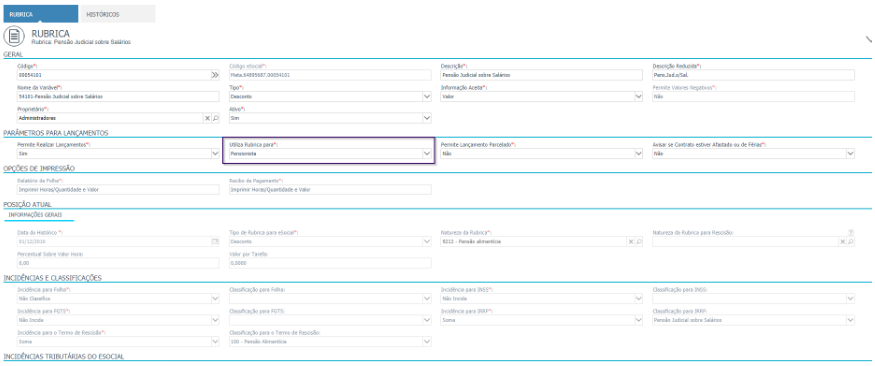Expand Incidência para IRRF dropdown
The image size is (875, 366).
[639, 320]
